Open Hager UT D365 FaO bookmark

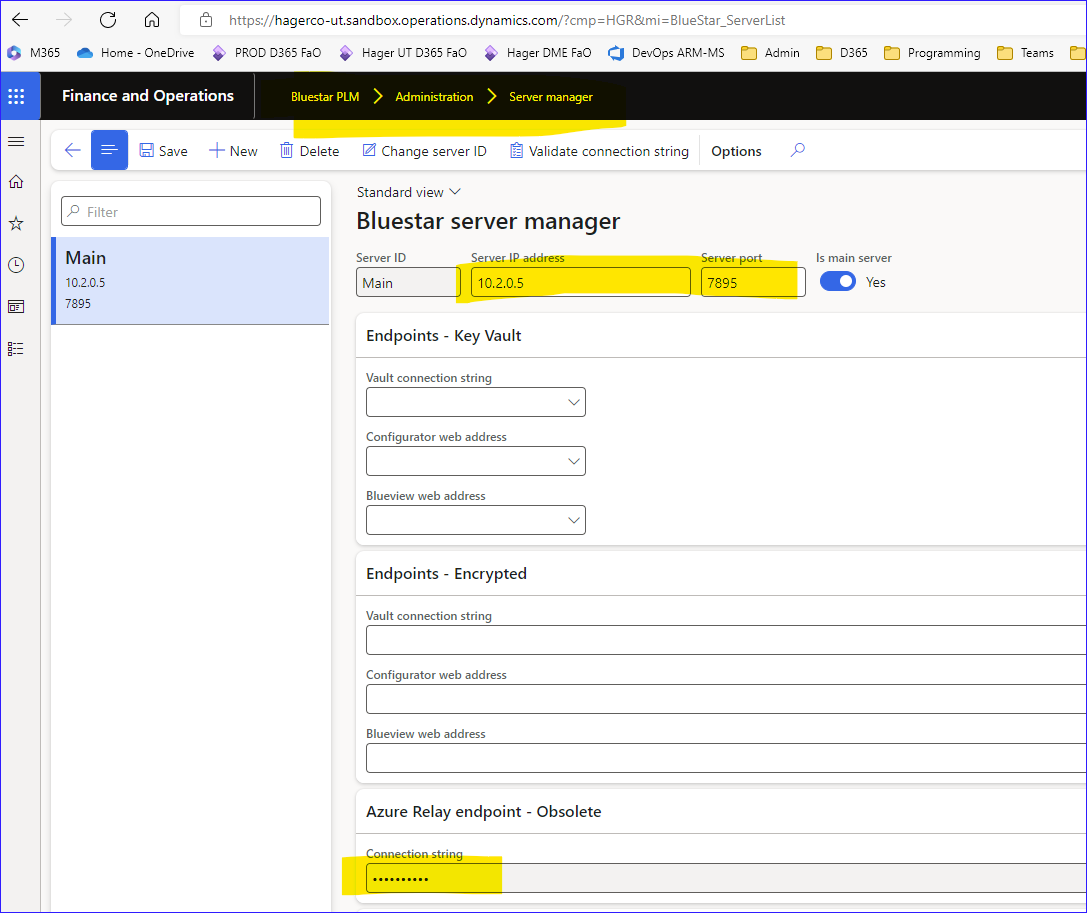coord(403,53)
